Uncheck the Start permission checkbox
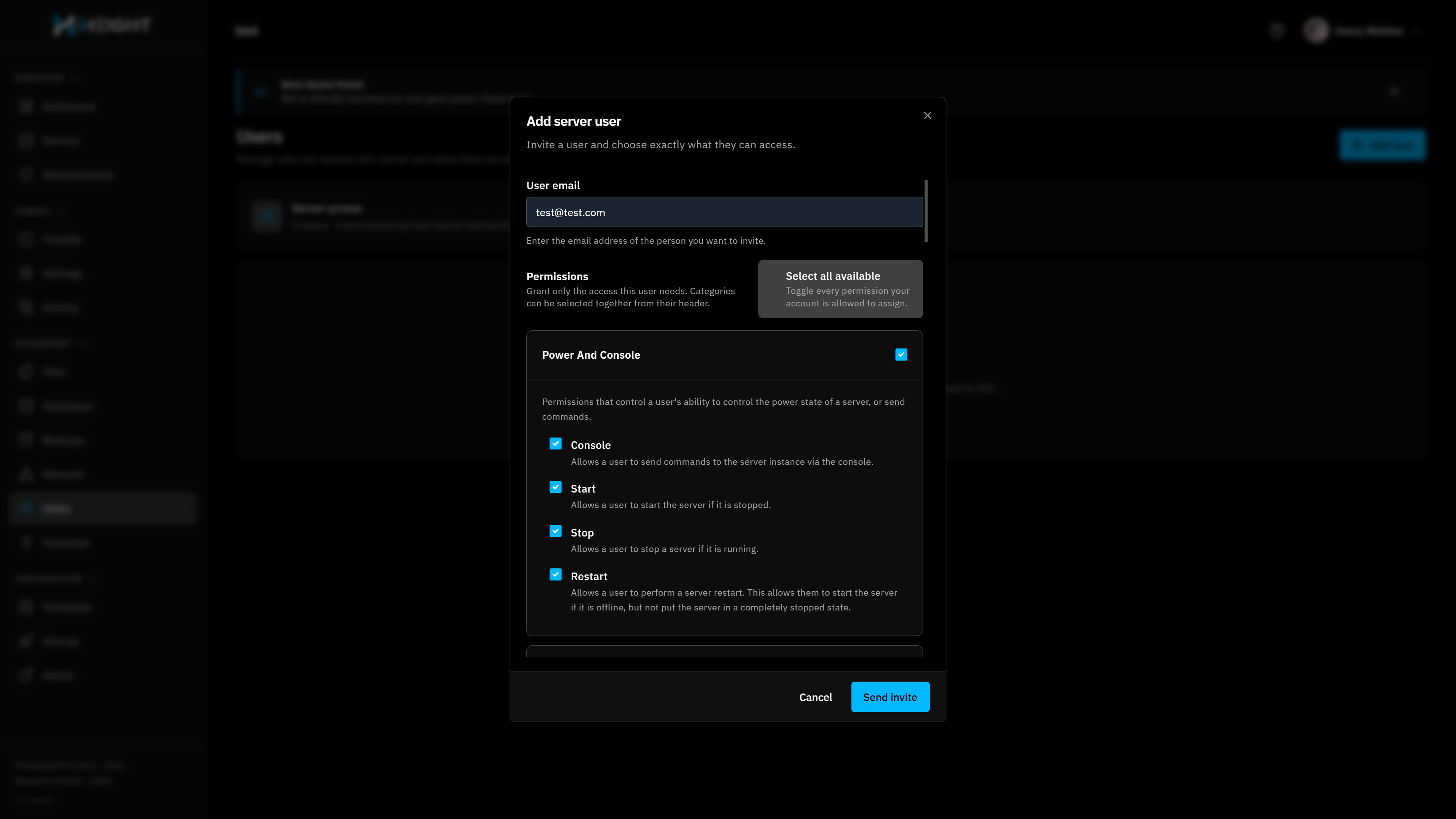The width and height of the screenshot is (1456, 819). 555,487
